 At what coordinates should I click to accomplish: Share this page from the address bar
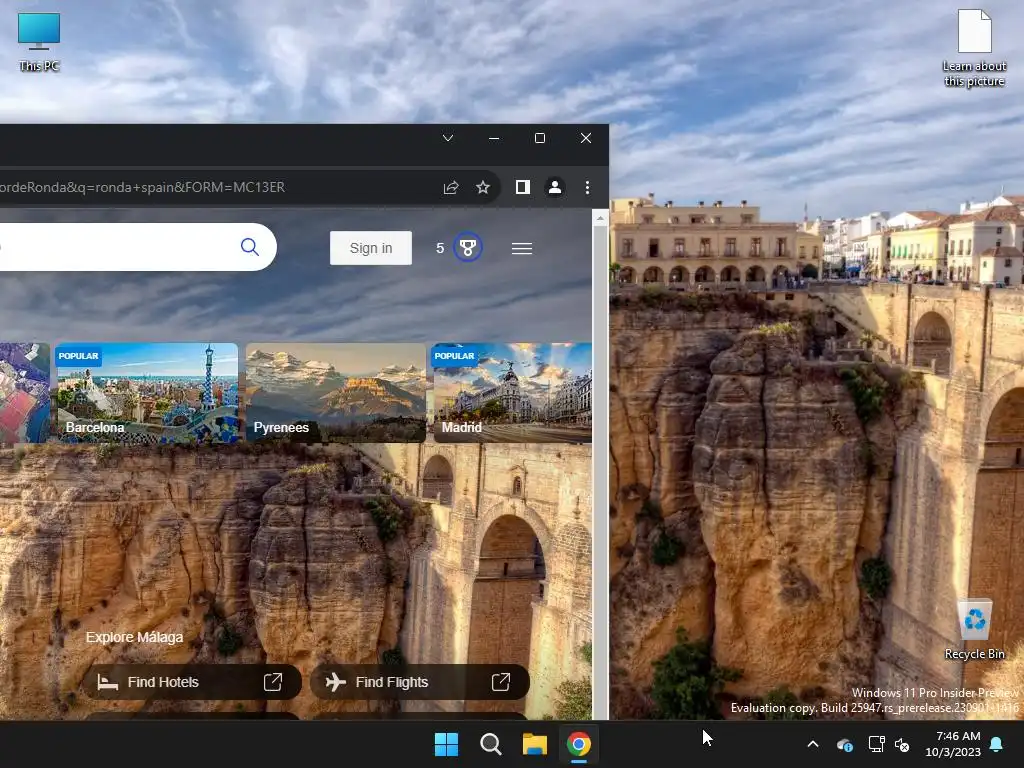coord(451,187)
